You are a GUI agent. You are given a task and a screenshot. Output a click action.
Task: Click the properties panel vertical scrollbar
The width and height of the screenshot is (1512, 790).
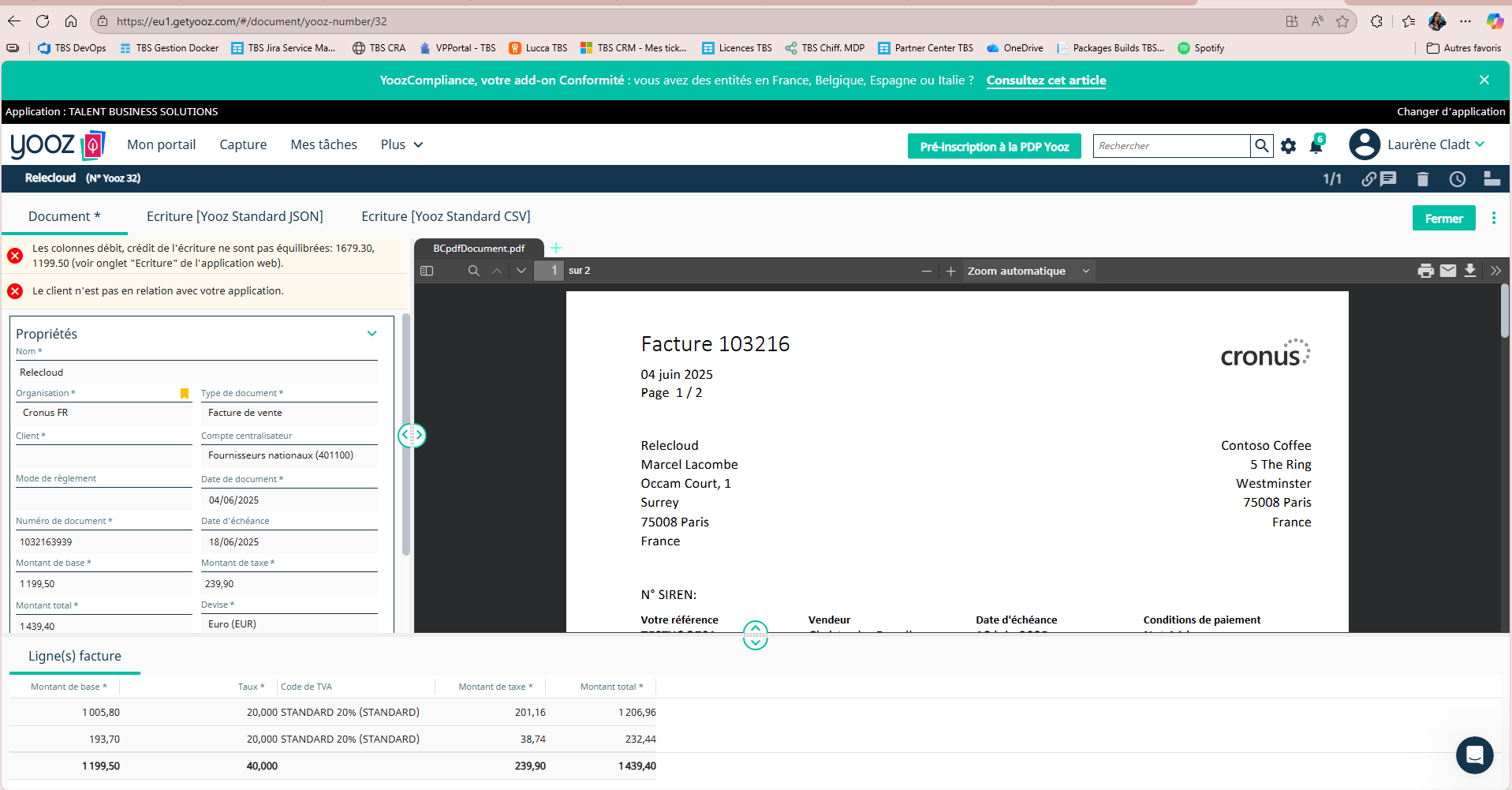click(x=406, y=434)
